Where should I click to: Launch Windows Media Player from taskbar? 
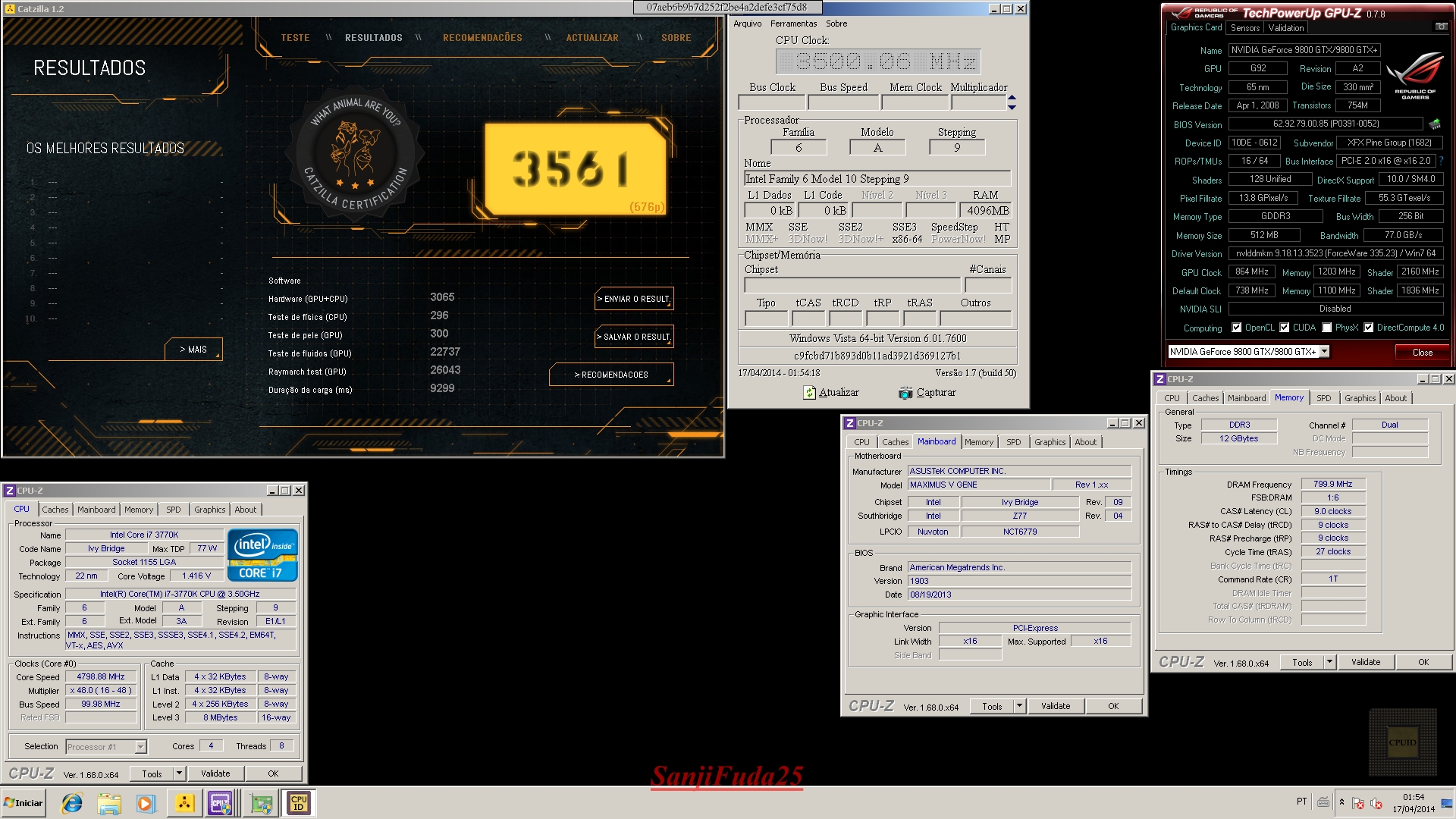pyautogui.click(x=146, y=803)
